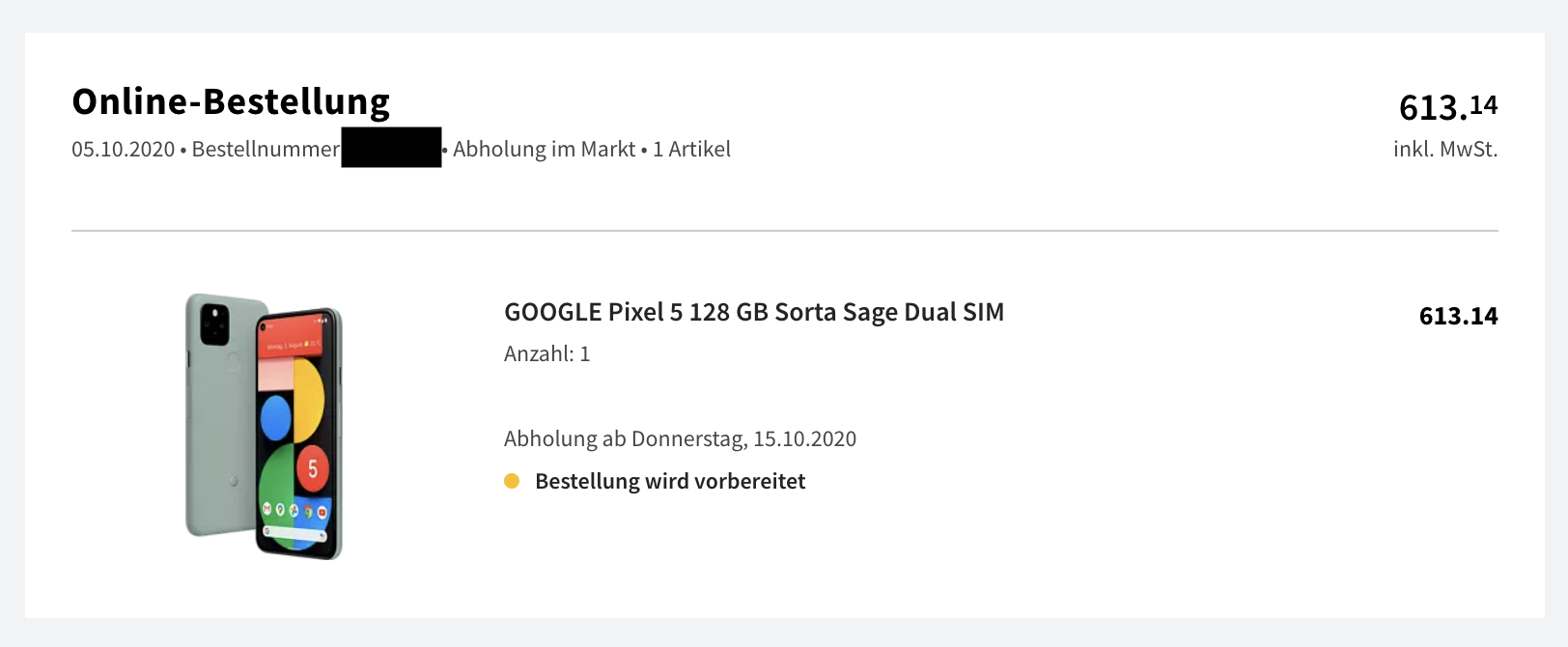
Task: Click the 1 Artikel count
Action: click(x=691, y=149)
